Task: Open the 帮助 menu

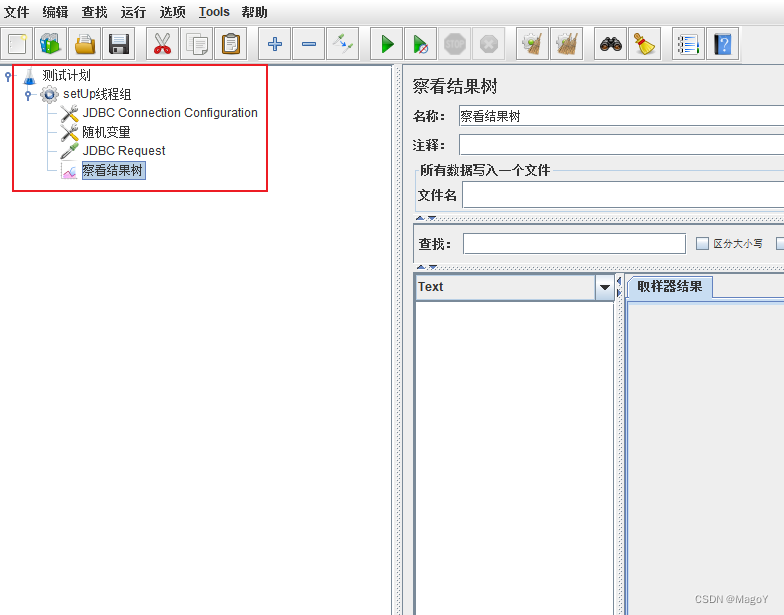Action: pos(254,12)
